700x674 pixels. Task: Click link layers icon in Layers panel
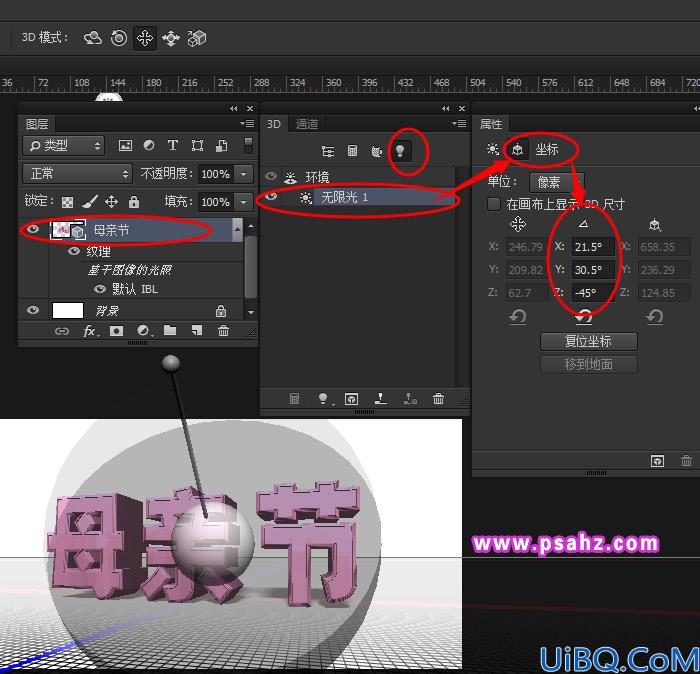coord(62,331)
